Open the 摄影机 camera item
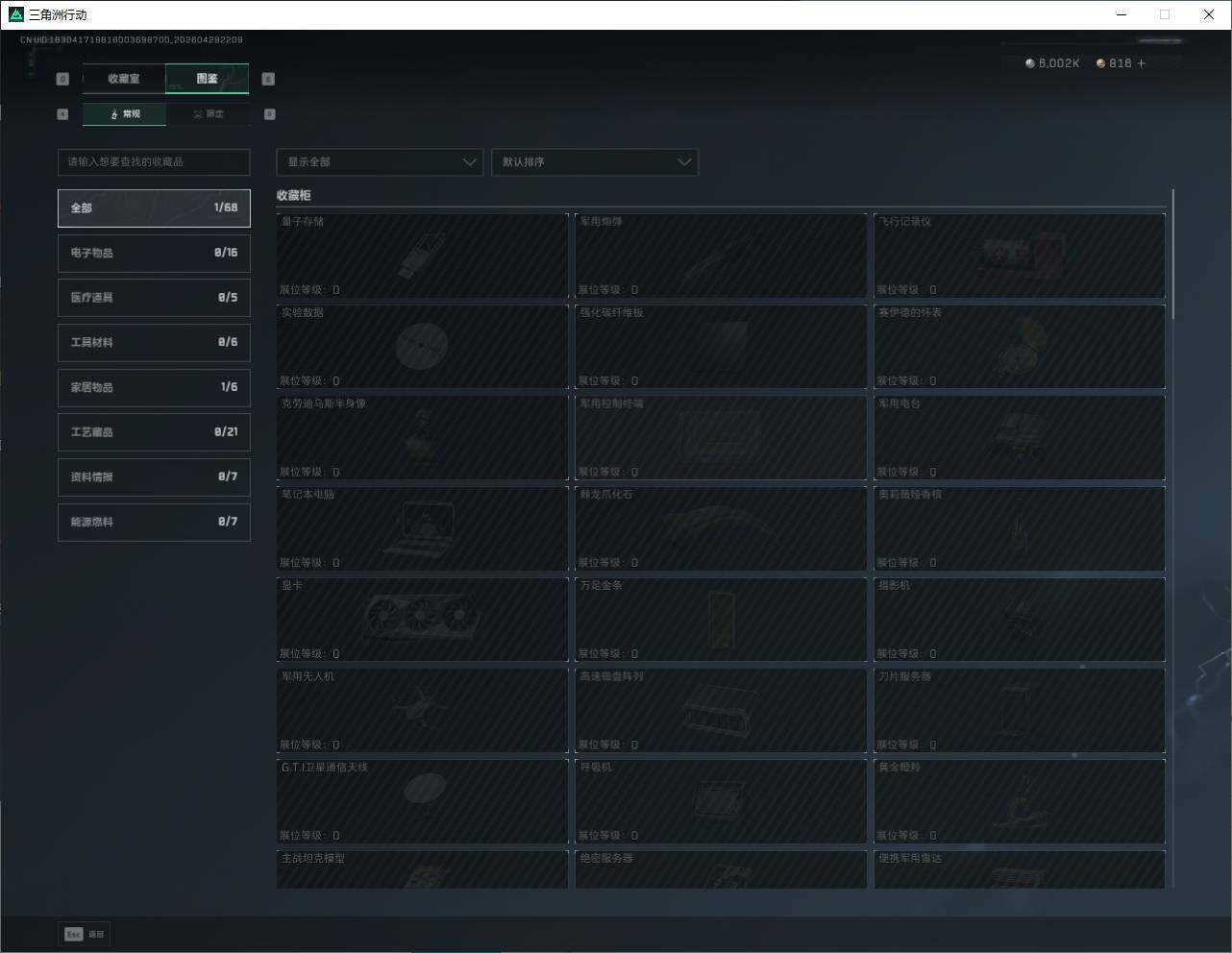The image size is (1232, 953). tap(1020, 620)
